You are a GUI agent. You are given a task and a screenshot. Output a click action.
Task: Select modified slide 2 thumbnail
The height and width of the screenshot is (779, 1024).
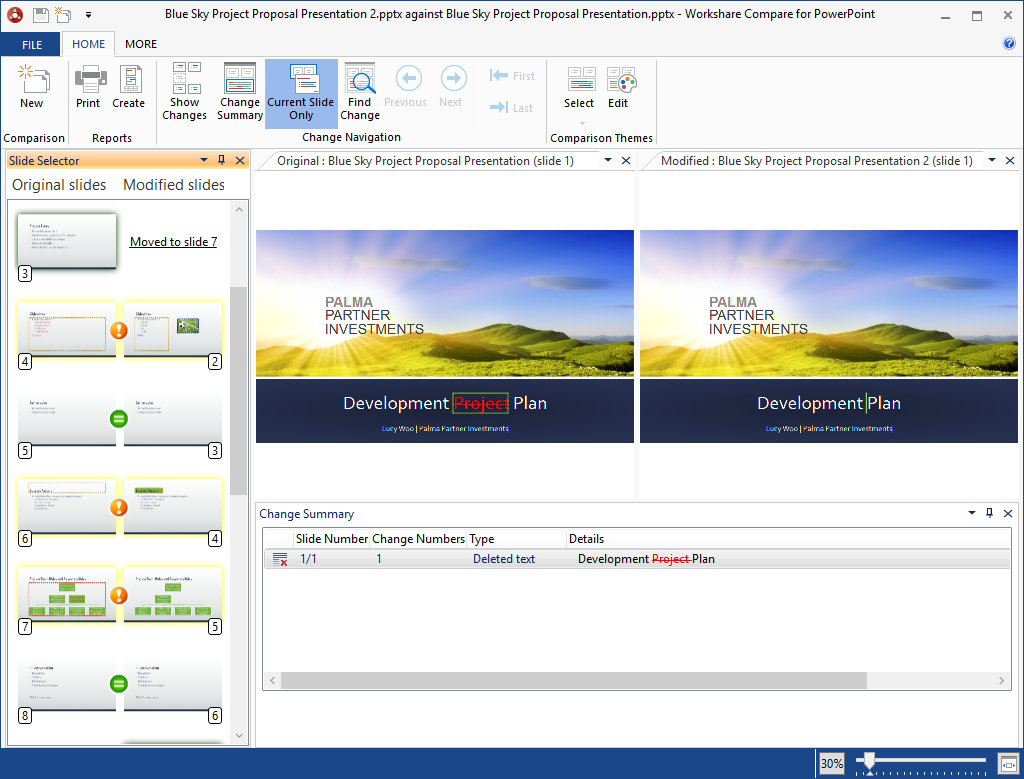pos(173,329)
